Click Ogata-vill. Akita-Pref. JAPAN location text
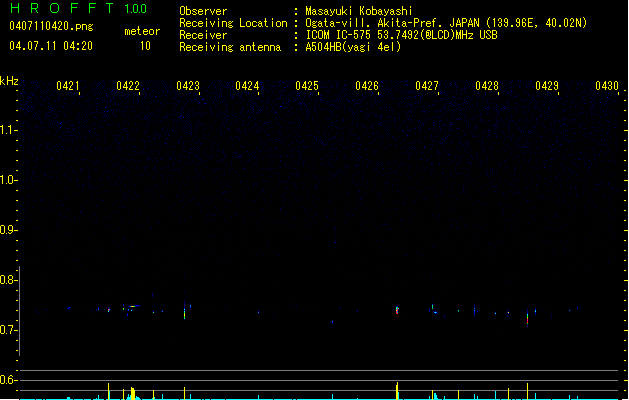The width and height of the screenshot is (629, 400). tap(446, 23)
